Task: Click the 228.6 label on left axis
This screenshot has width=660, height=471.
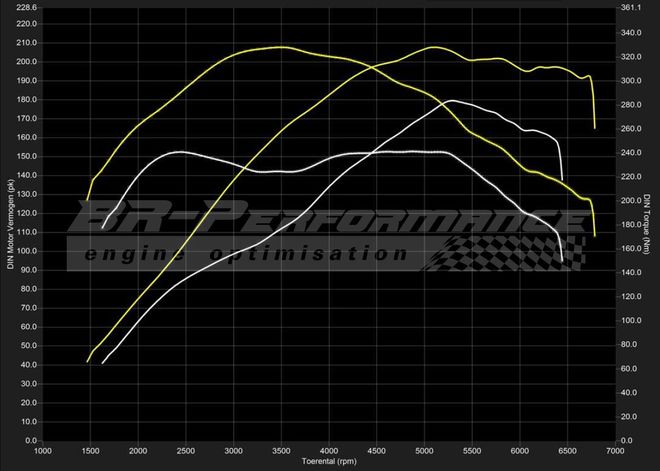Action: point(25,8)
